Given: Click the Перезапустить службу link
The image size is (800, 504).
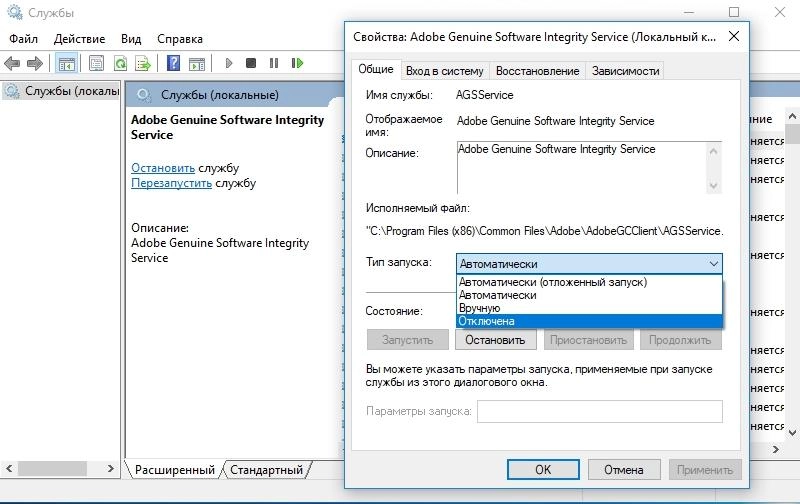Looking at the screenshot, I should click(x=171, y=183).
